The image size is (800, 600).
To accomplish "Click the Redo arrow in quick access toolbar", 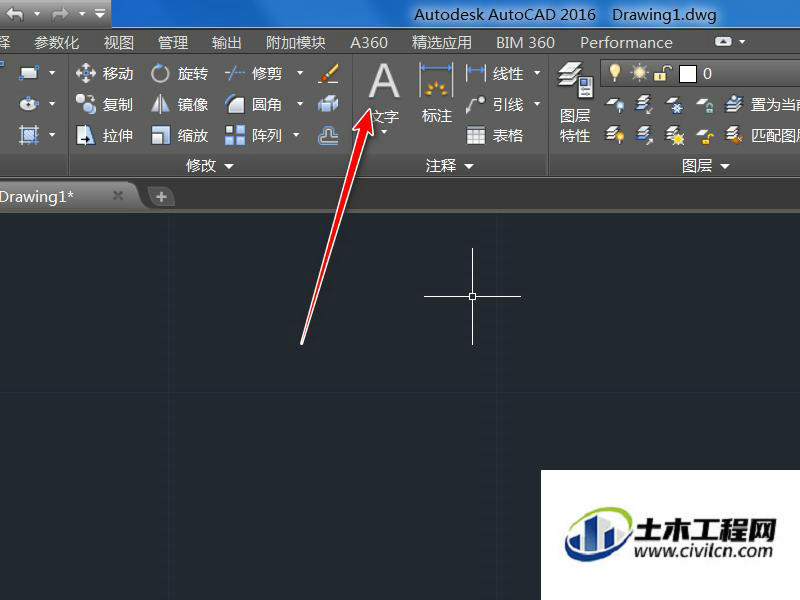I will [59, 14].
